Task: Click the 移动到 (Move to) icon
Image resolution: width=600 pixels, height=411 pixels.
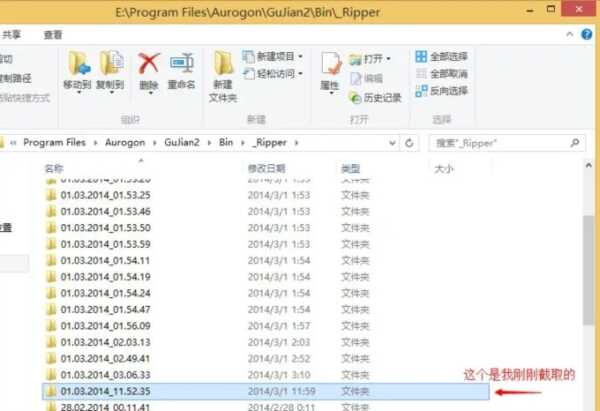Action: [x=77, y=68]
